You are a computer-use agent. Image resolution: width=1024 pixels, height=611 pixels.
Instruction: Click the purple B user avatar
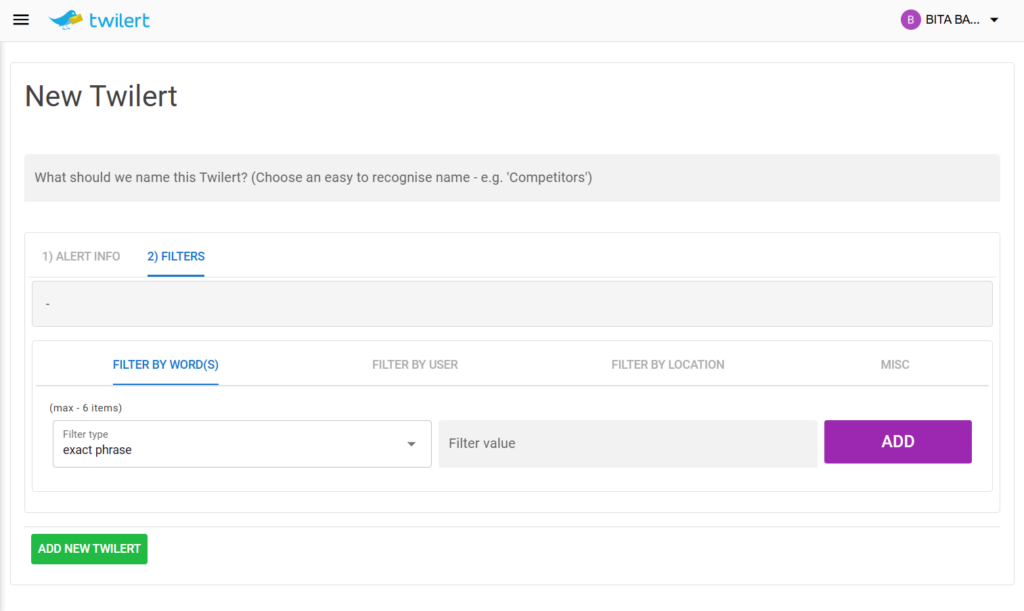pos(910,20)
